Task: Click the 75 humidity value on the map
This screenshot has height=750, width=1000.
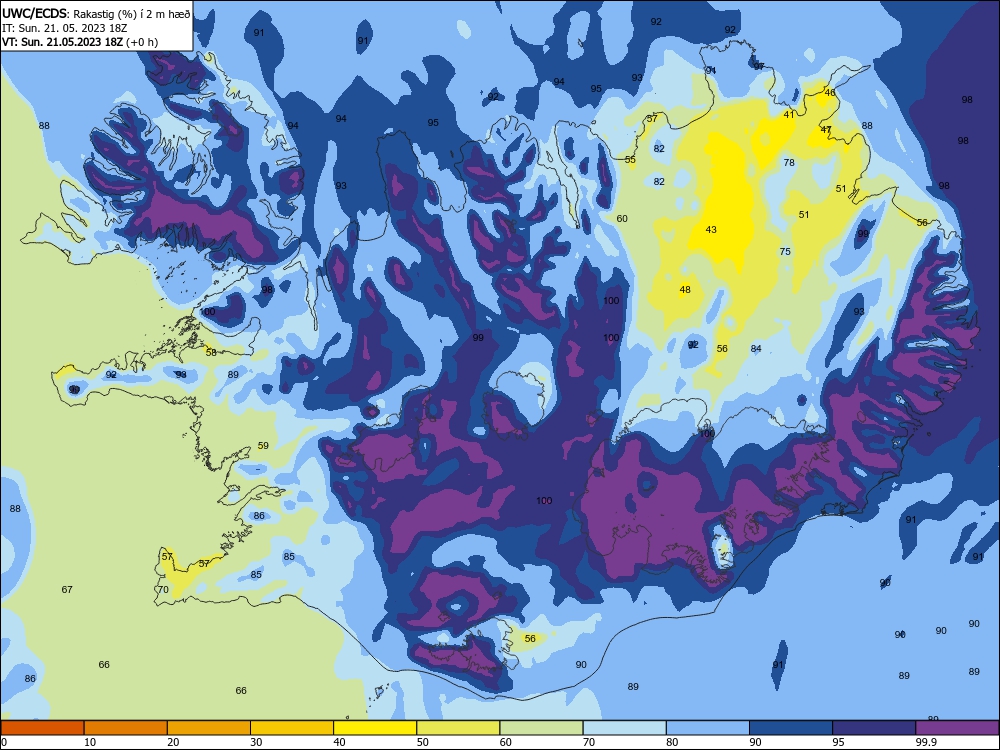Action: [x=785, y=252]
